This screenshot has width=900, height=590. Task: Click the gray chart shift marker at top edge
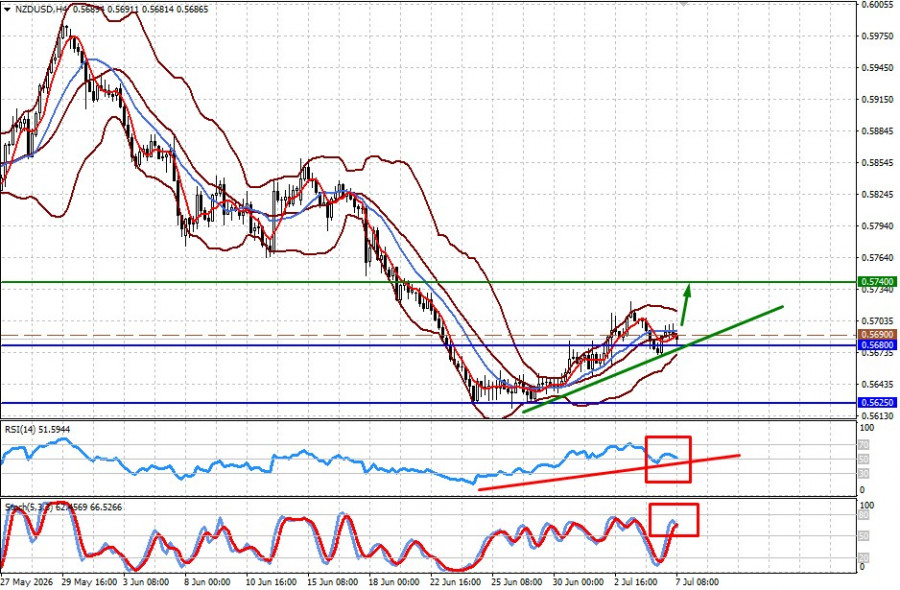[x=682, y=3]
